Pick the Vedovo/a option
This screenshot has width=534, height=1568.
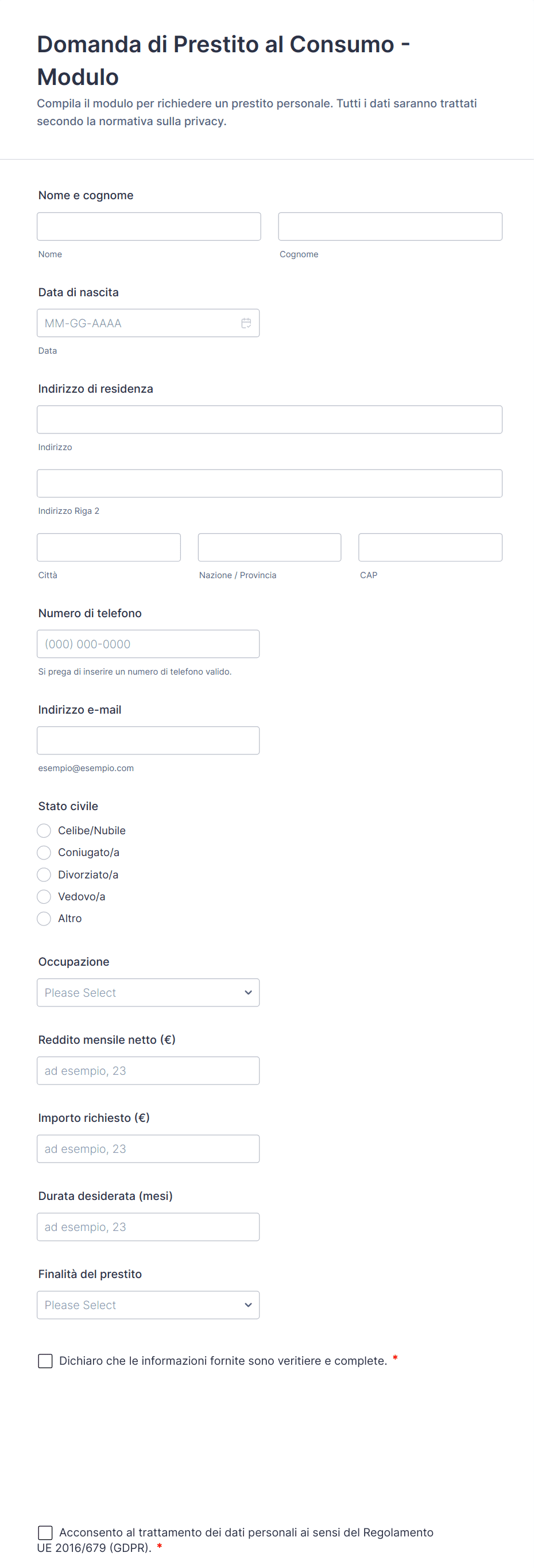44,897
